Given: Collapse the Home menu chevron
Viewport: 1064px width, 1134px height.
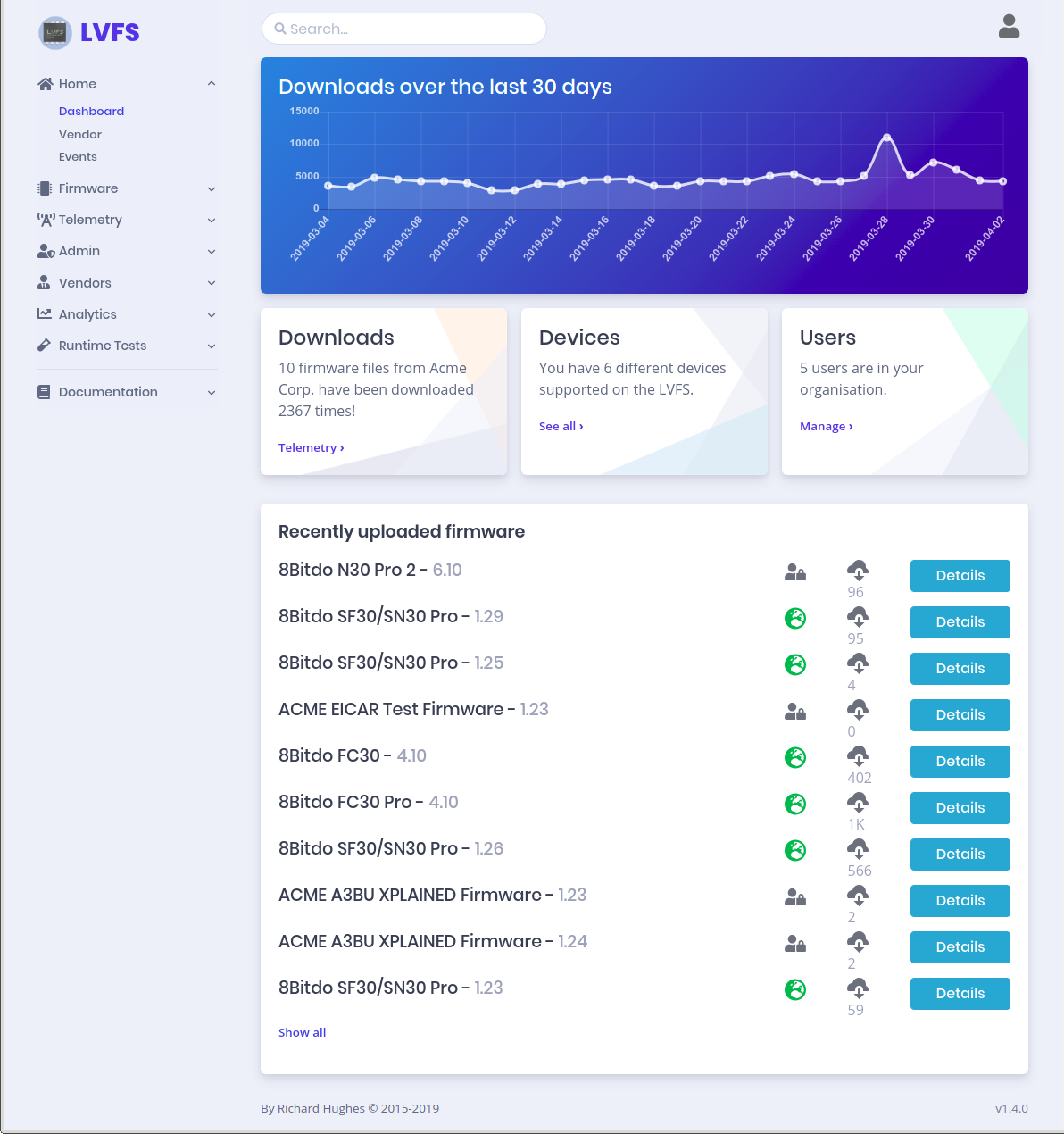Looking at the screenshot, I should coord(212,84).
